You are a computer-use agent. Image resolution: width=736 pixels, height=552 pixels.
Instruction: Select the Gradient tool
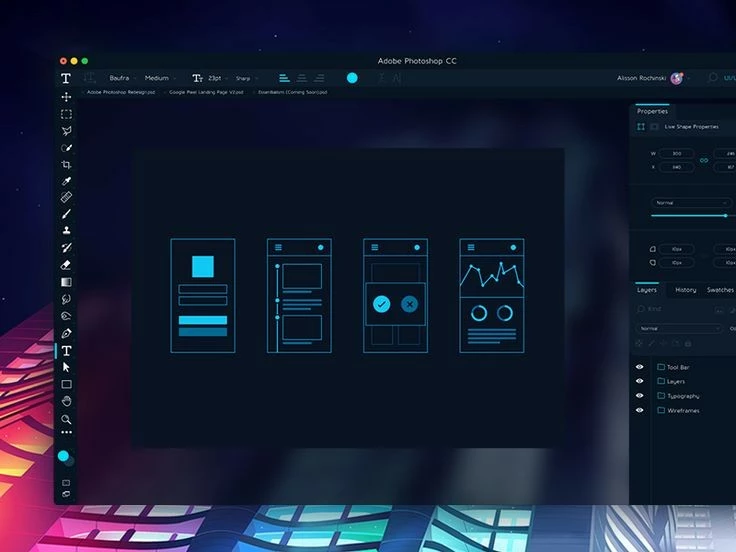(x=66, y=282)
